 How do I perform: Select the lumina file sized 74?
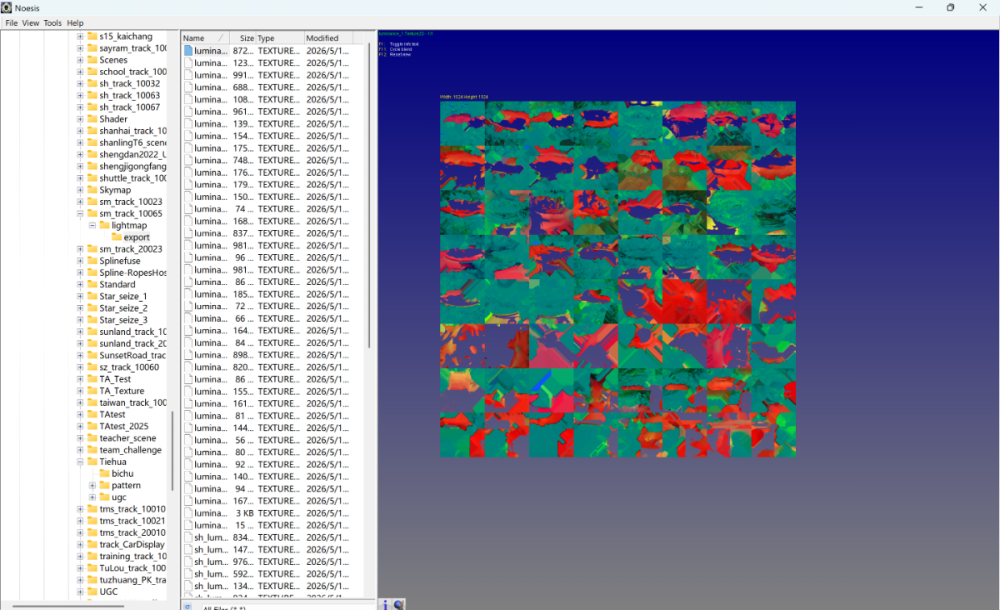(274, 209)
